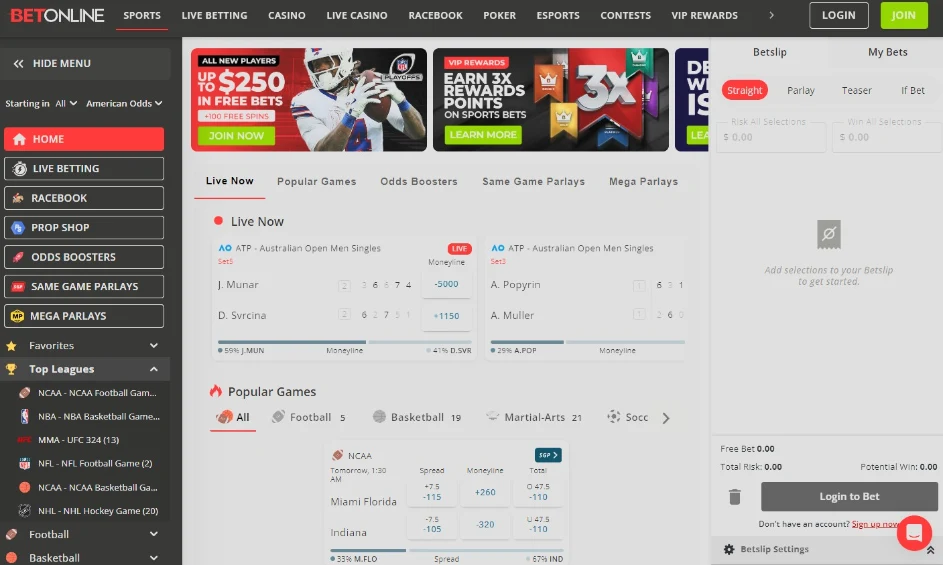Click the Sign up now link
This screenshot has width=943, height=565.
875,523
